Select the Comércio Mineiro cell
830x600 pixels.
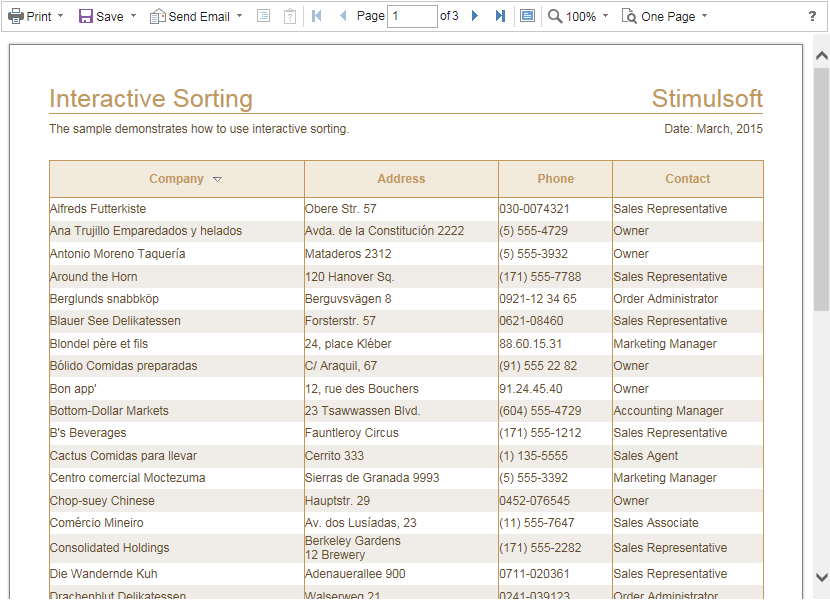[177, 523]
